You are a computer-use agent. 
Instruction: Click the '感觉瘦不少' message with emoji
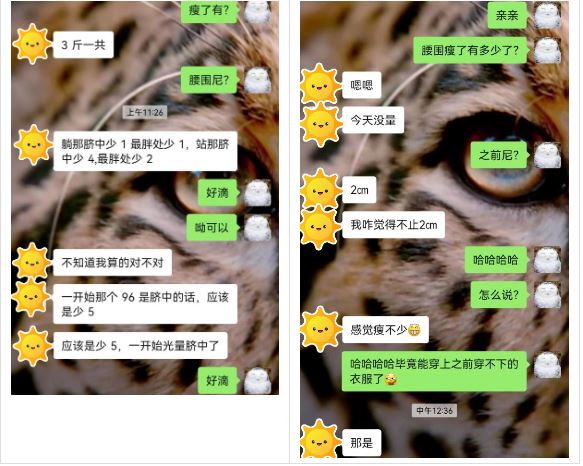(385, 330)
